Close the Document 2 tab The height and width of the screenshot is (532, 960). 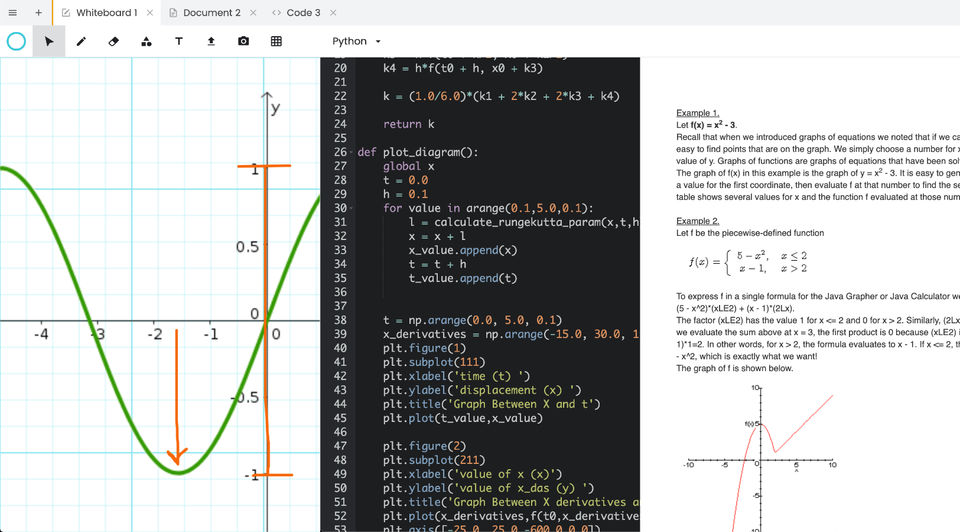252,13
